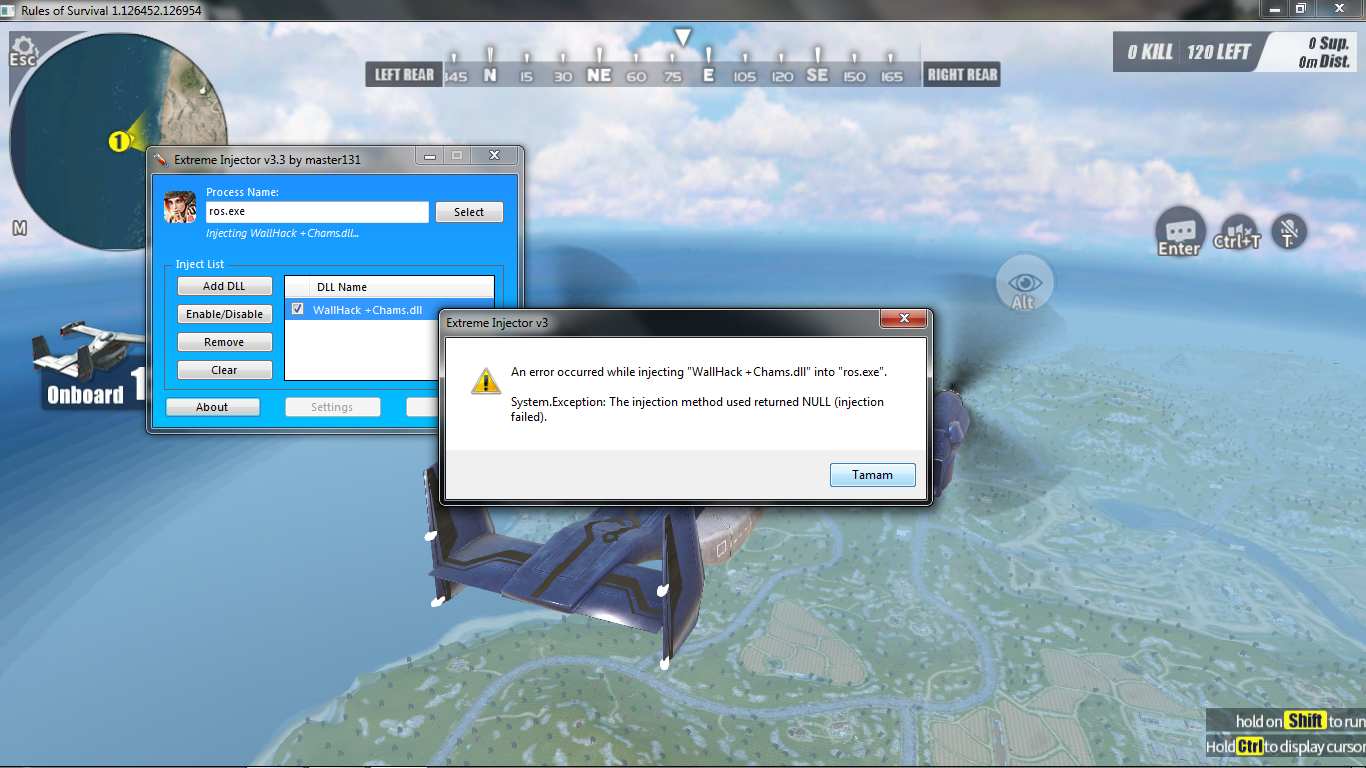1366x768 pixels.
Task: Click the N compass heading marker
Action: click(490, 75)
